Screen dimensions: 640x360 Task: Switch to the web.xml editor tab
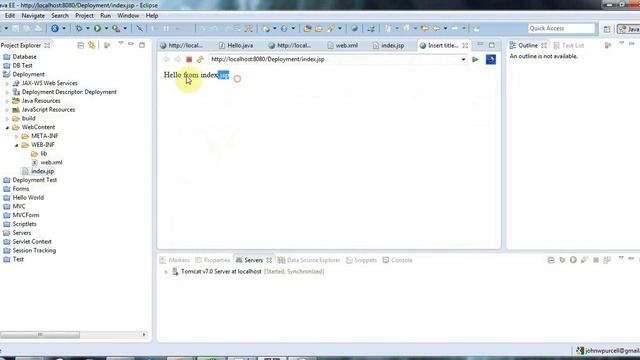[343, 45]
